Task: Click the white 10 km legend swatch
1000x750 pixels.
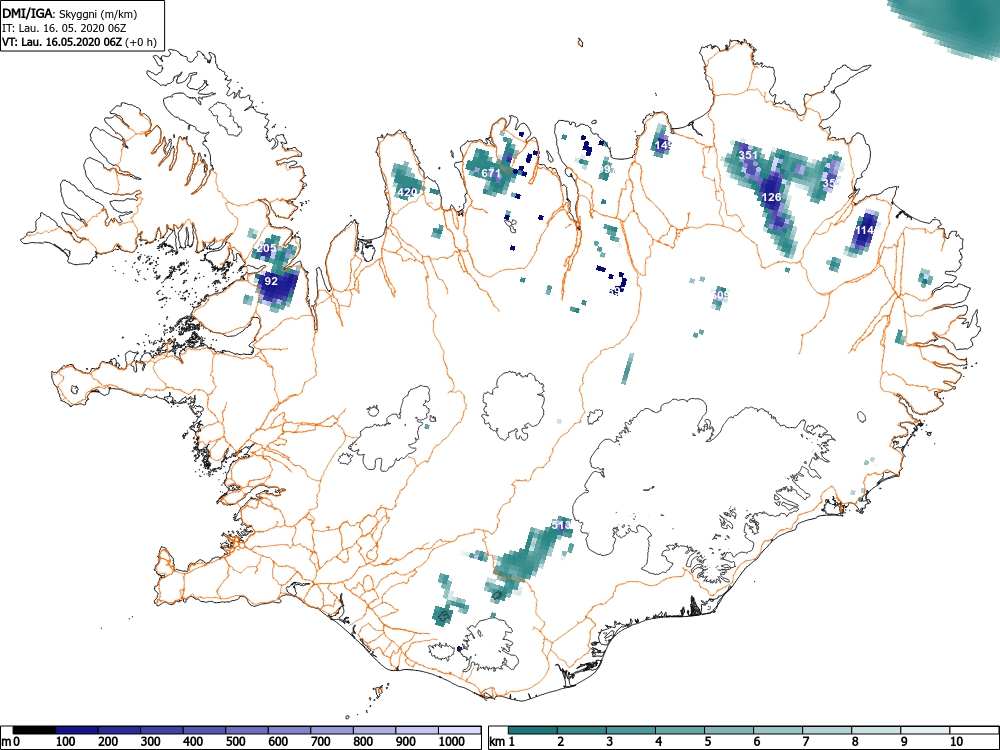Action: 973,730
